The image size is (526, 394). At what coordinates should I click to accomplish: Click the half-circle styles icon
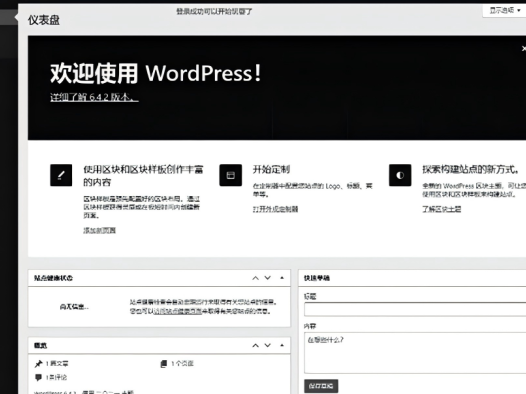point(400,175)
